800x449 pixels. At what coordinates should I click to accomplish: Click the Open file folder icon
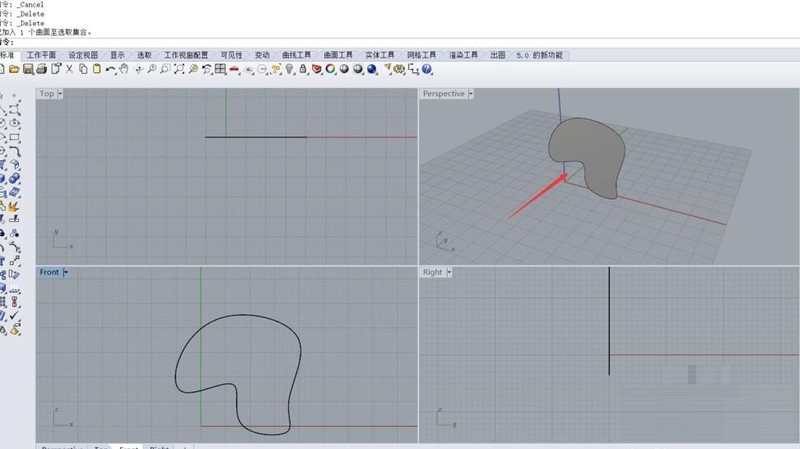point(15,69)
